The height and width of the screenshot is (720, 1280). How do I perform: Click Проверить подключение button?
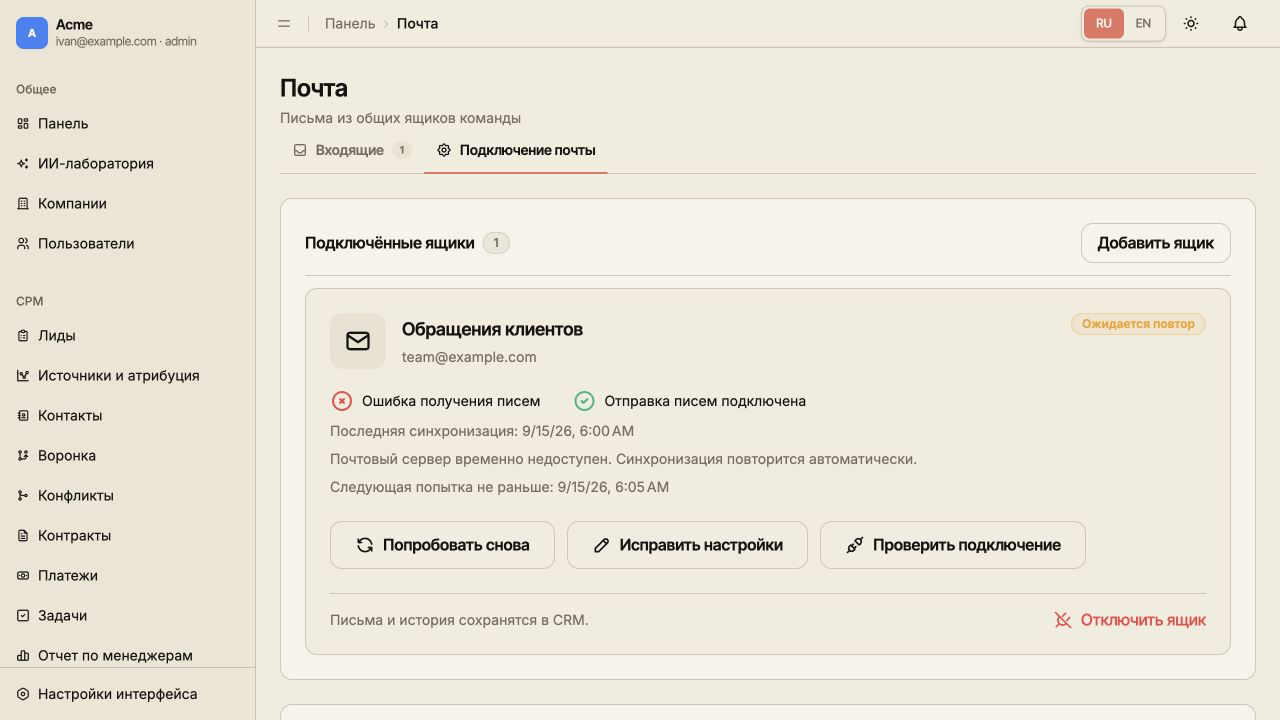click(953, 545)
